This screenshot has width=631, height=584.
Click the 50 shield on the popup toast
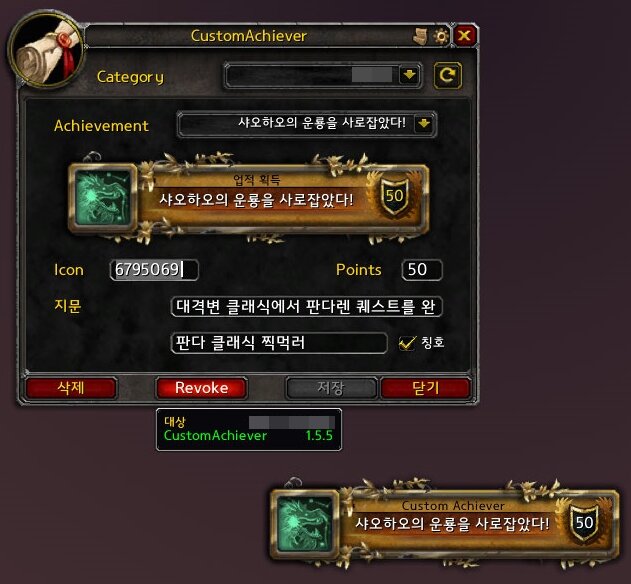584,522
